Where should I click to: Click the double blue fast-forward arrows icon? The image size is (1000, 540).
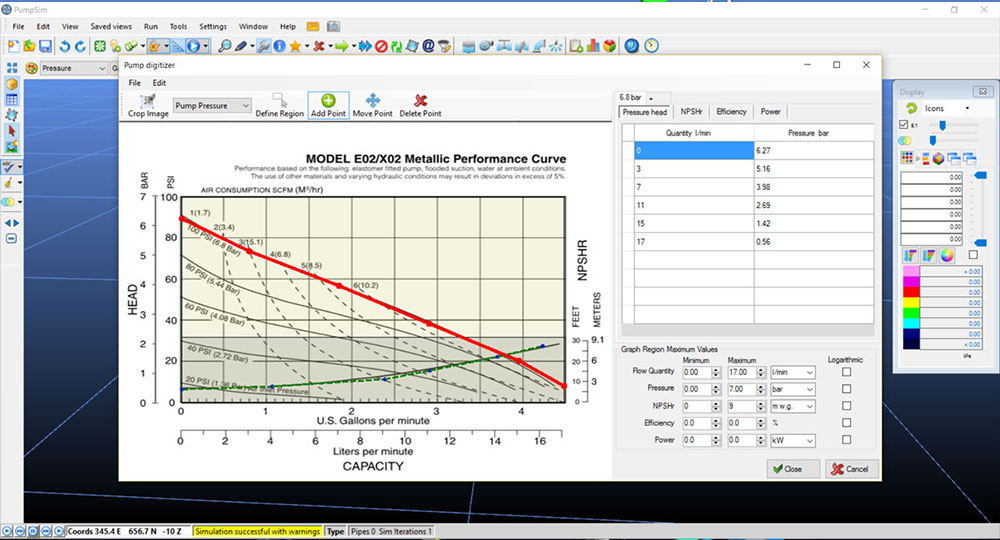(x=365, y=46)
